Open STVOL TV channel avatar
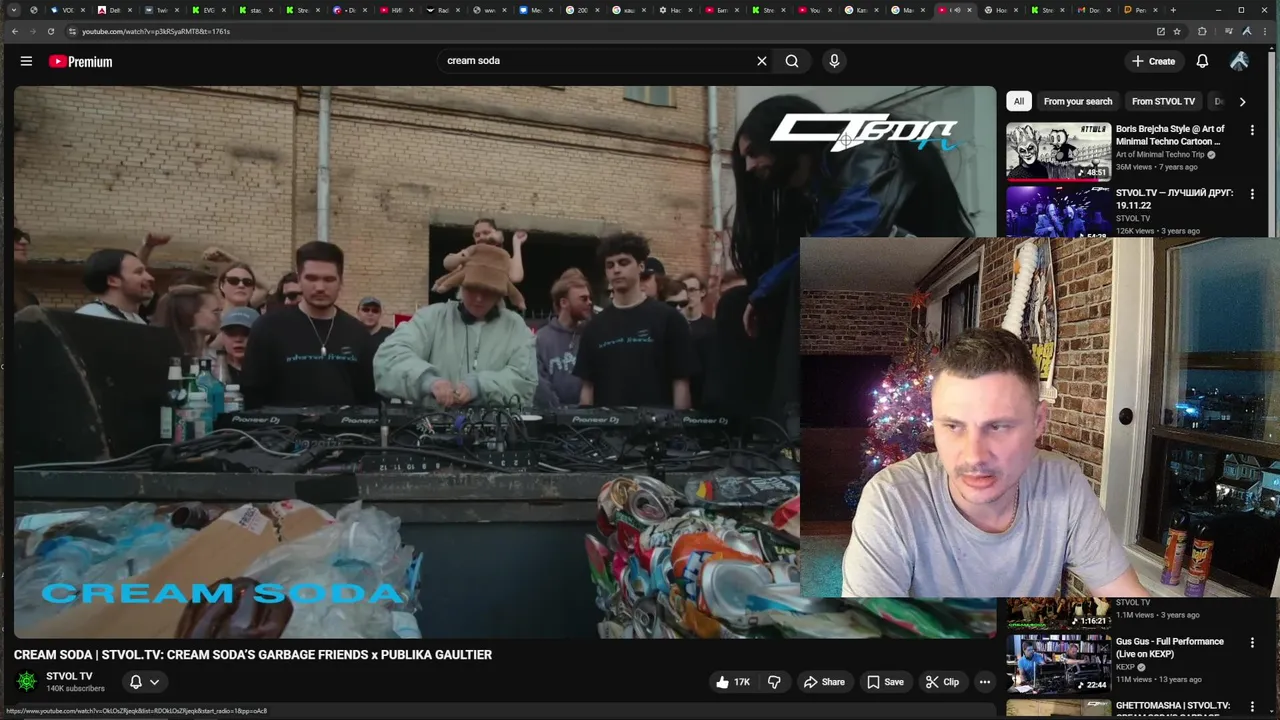 coord(27,681)
